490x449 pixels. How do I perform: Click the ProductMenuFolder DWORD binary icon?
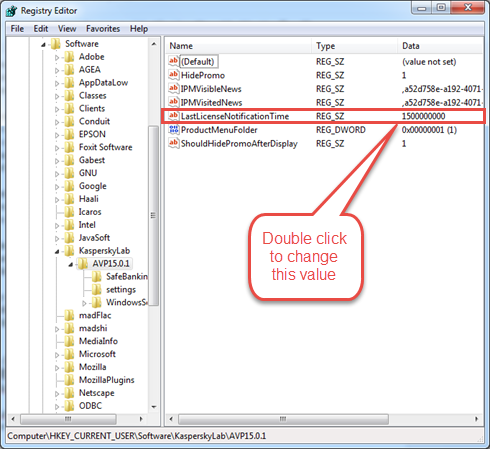coord(173,129)
